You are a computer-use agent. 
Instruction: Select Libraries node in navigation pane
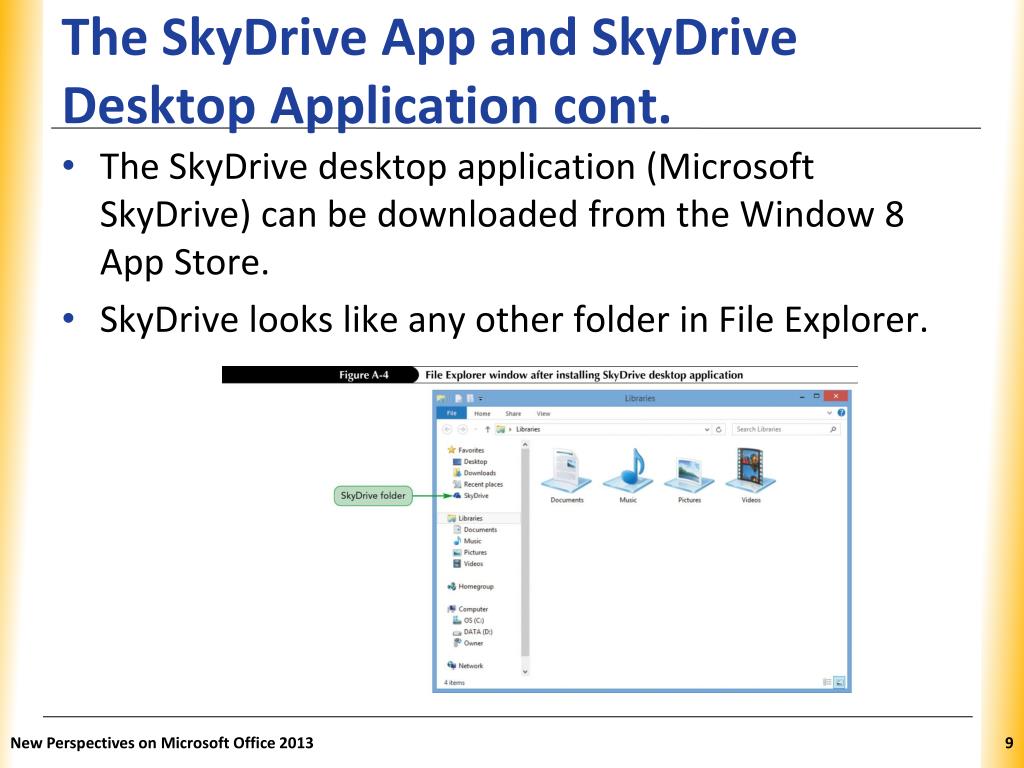coord(465,518)
